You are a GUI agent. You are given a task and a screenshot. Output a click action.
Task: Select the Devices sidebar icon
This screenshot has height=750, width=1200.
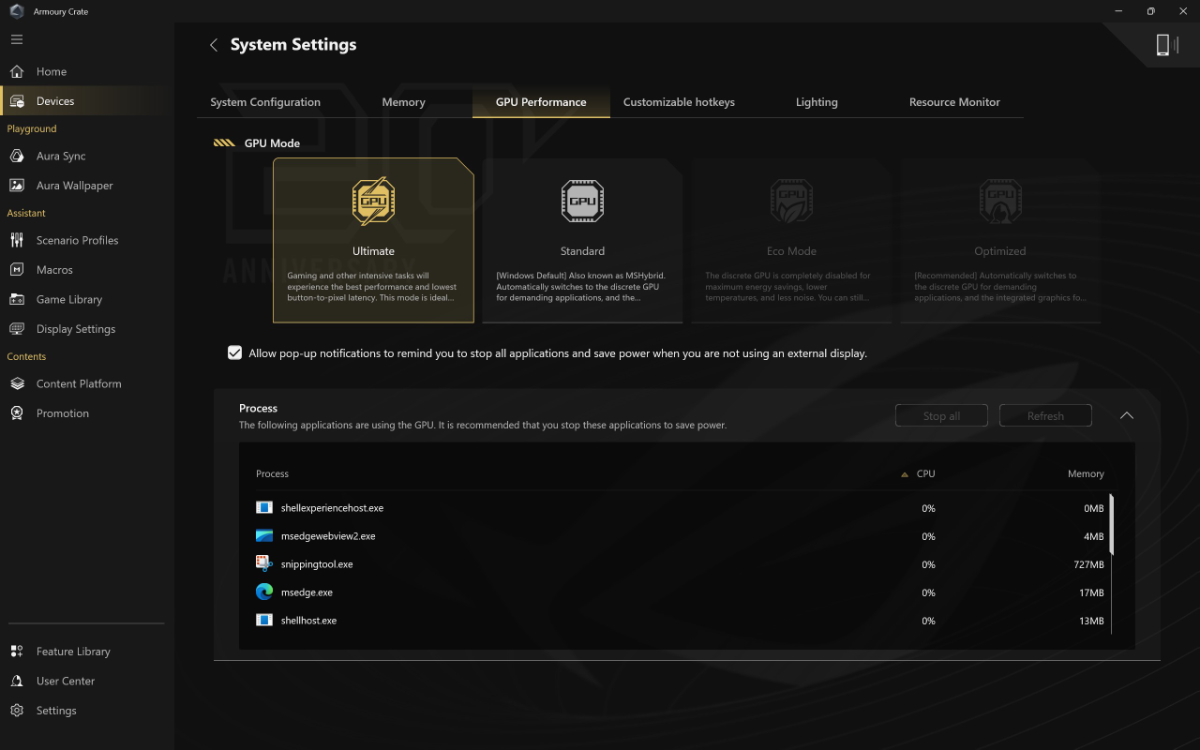16,101
